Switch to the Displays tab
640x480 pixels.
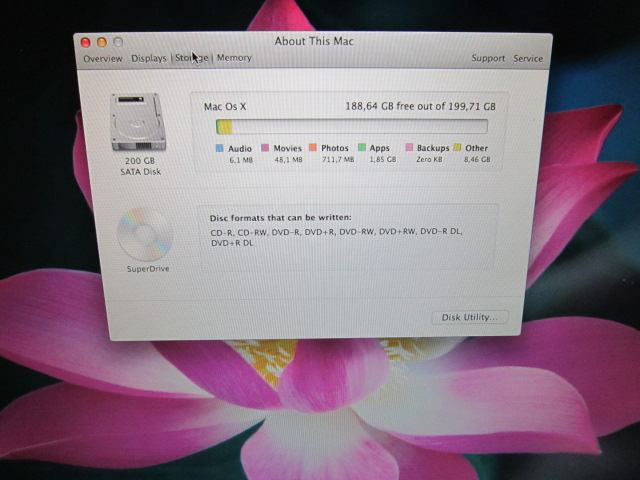click(149, 58)
